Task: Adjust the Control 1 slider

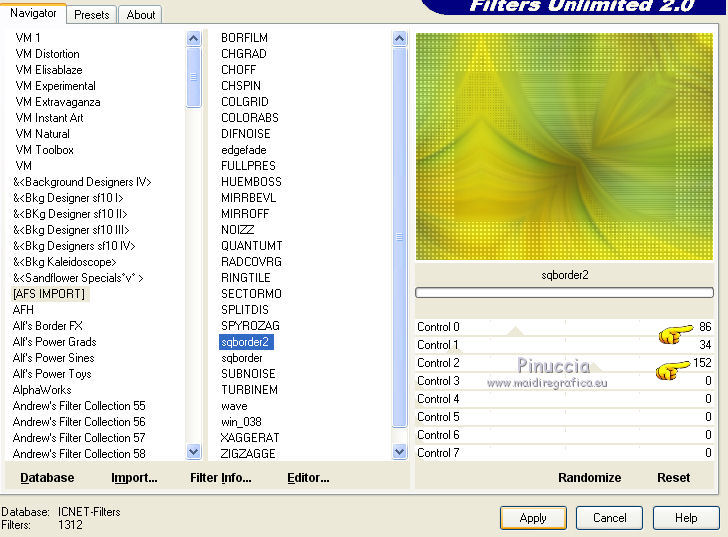Action: click(x=564, y=345)
